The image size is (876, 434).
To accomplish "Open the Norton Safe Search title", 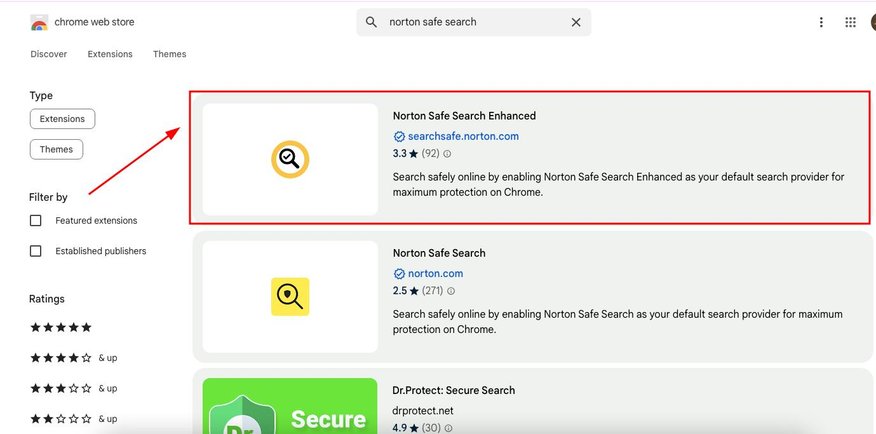I will [x=439, y=253].
